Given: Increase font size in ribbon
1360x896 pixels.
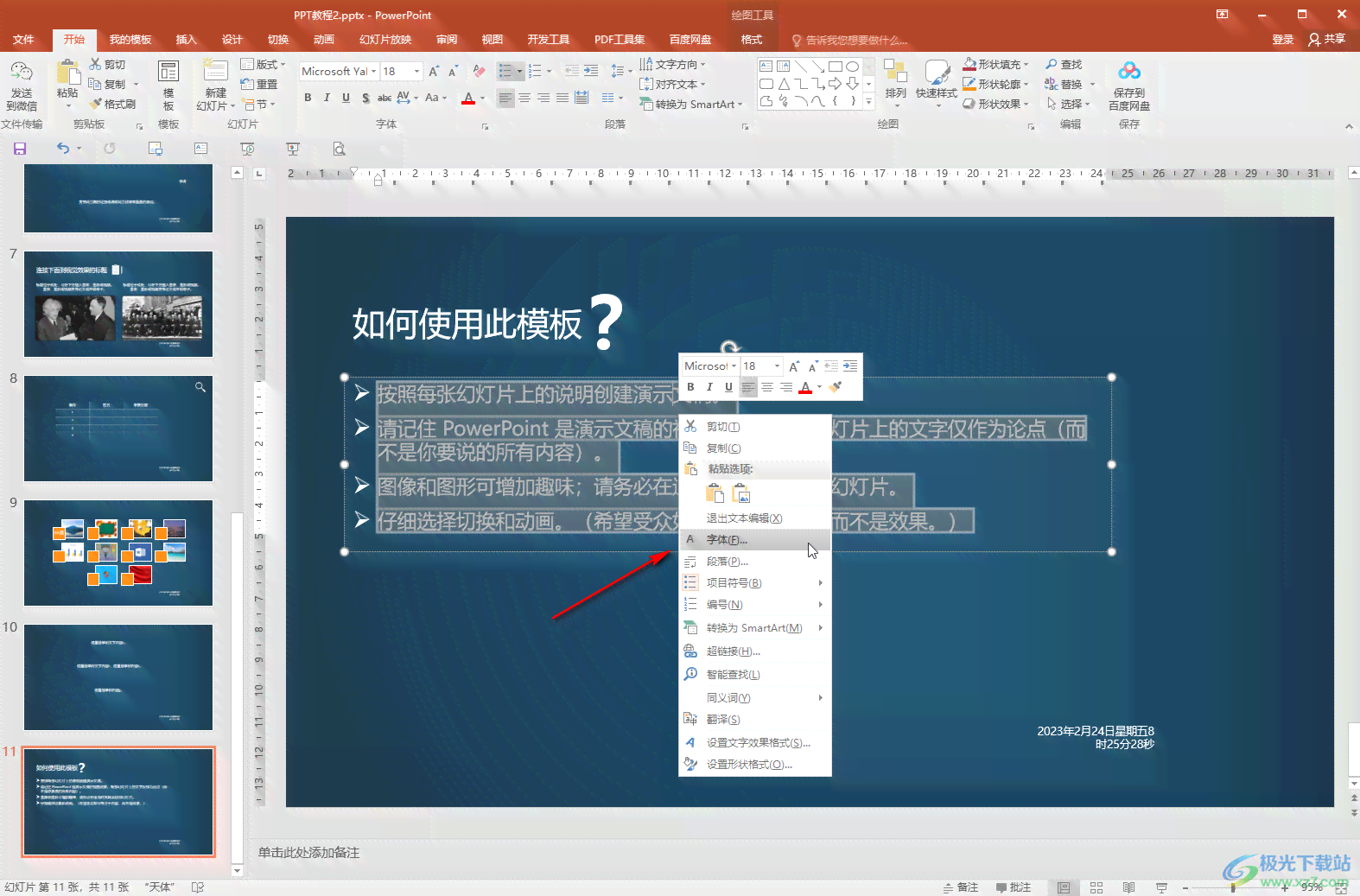Looking at the screenshot, I should (x=434, y=72).
